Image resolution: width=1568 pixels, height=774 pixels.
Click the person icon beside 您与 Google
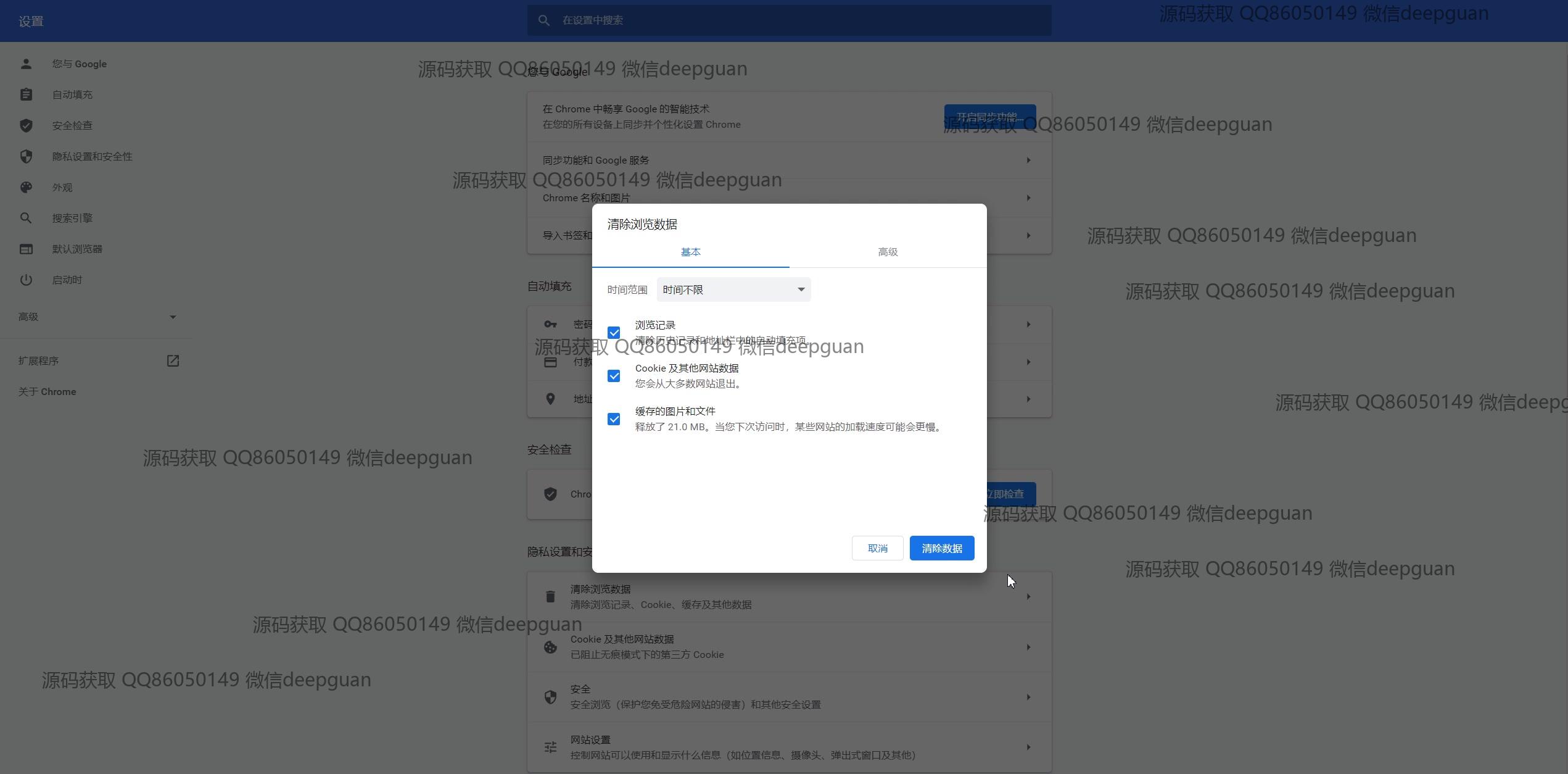coord(26,64)
